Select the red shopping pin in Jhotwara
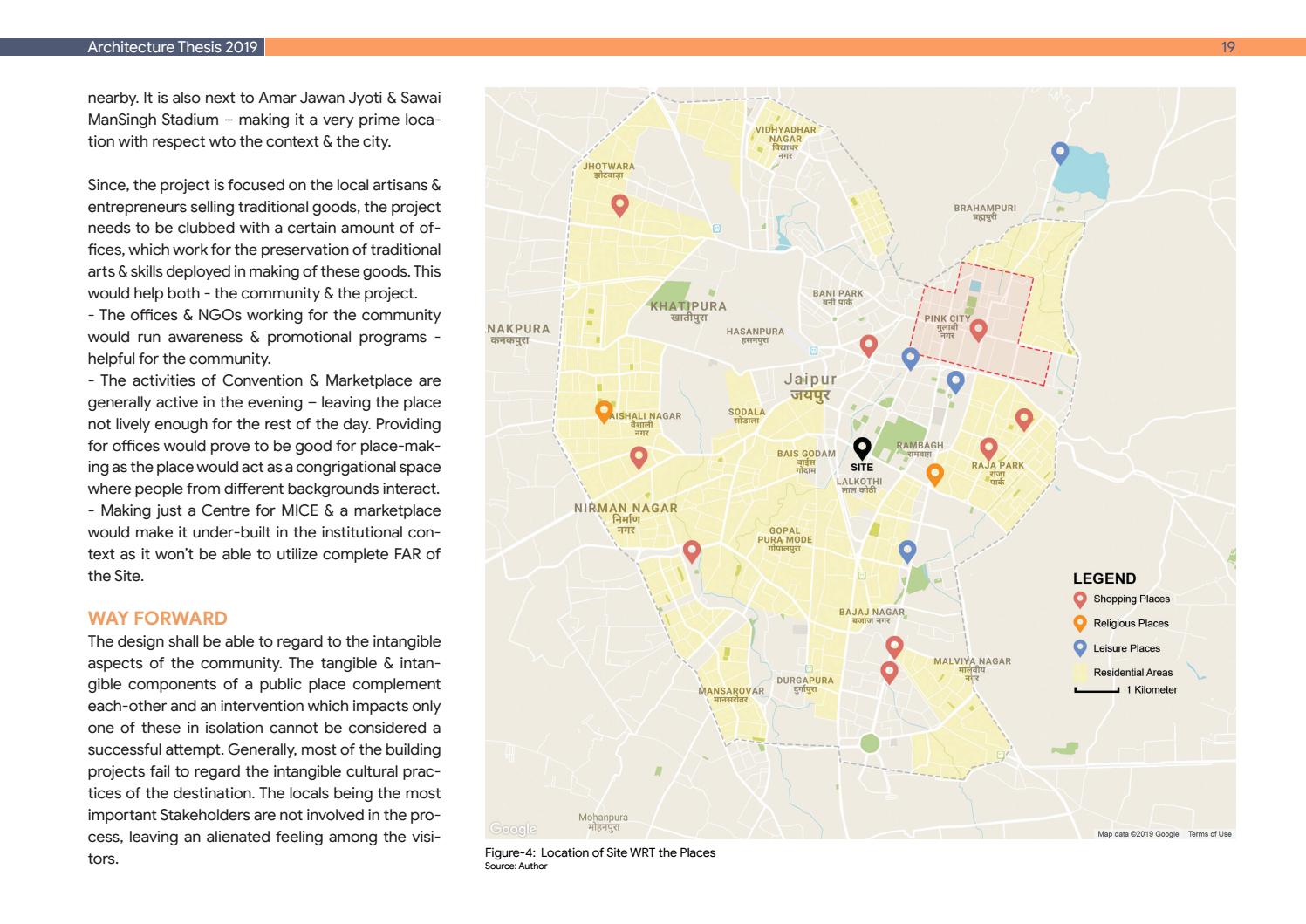Screen dimensions: 1306x924 [x=619, y=205]
